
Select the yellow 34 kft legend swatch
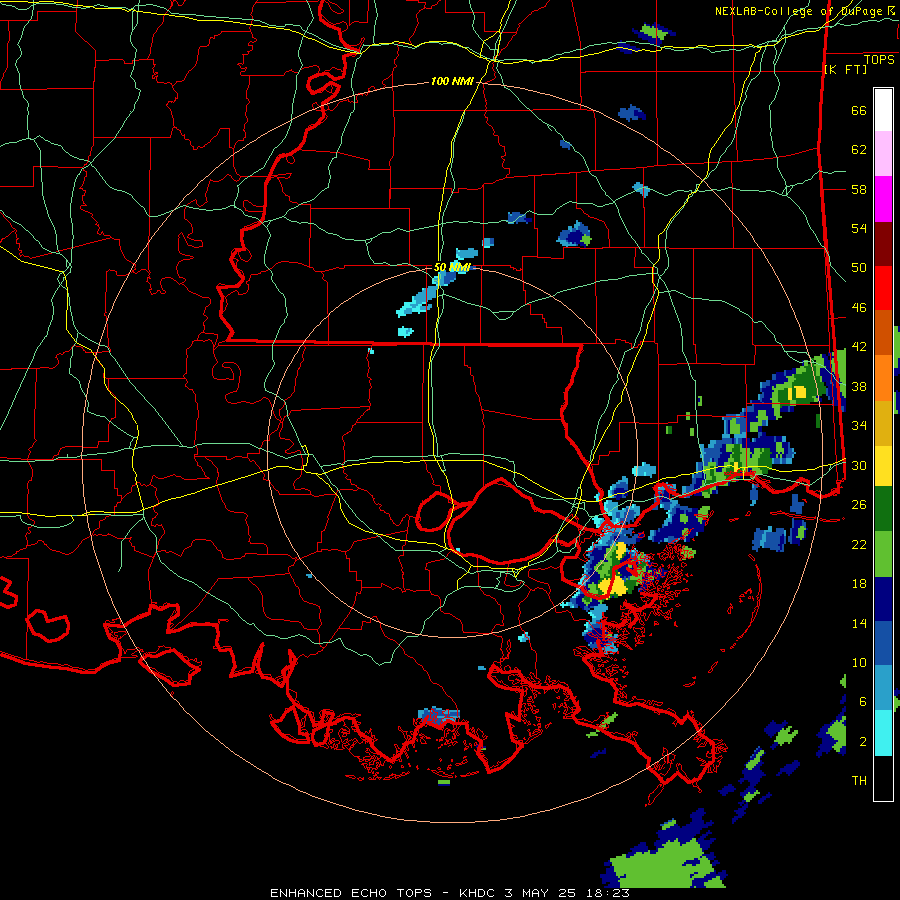(x=883, y=466)
